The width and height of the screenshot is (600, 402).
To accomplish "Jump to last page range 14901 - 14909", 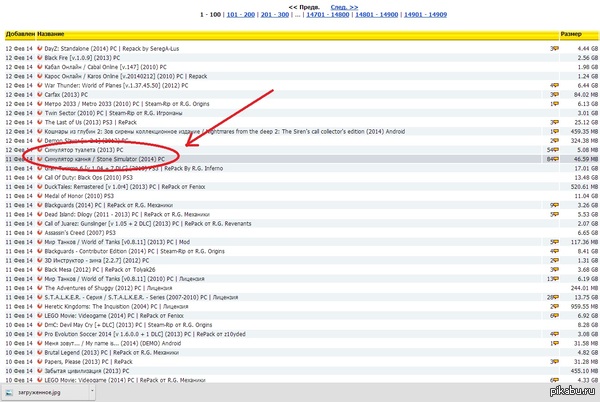I will (x=426, y=15).
